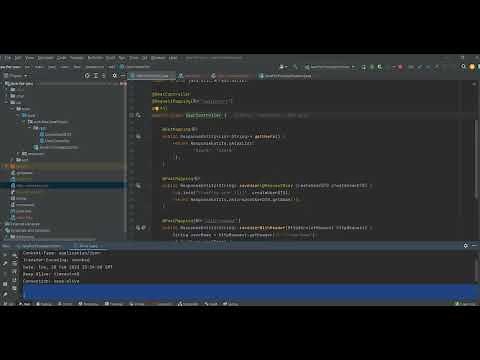The image size is (480, 360).
Task: Click gutter icon beside the class declaration
Action: click(x=138, y=115)
